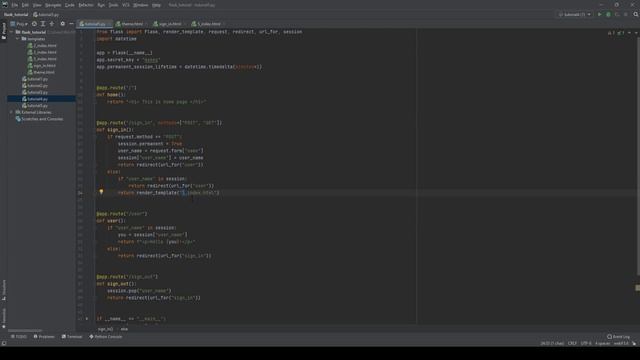Switch to the theme.html editor tab
Viewport: 640px width, 360px height.
(131, 24)
